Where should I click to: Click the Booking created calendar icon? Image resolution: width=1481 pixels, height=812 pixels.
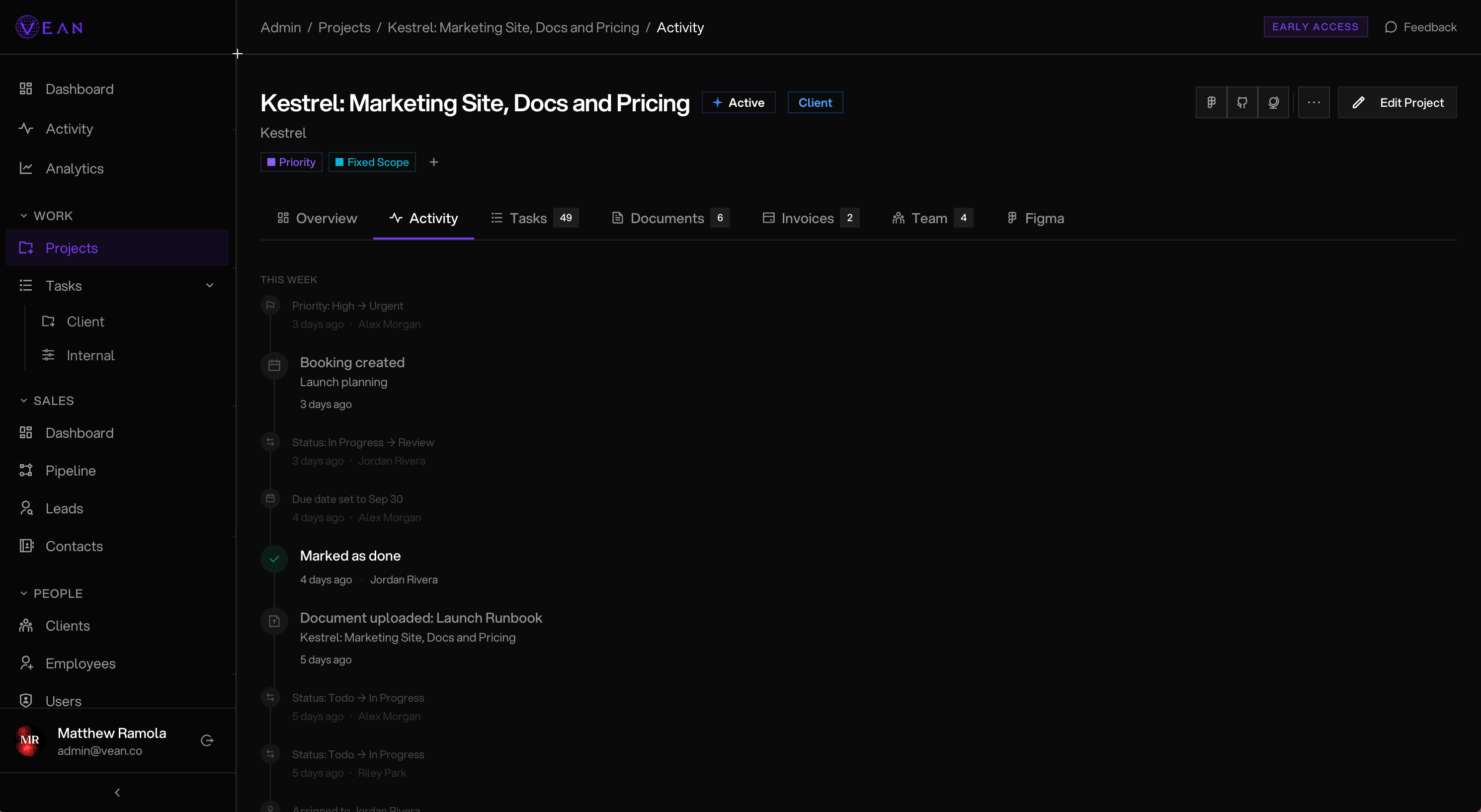(x=274, y=366)
